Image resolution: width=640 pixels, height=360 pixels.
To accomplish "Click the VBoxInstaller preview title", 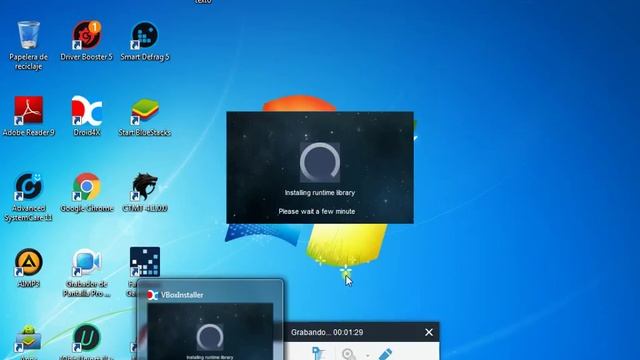I will point(182,295).
